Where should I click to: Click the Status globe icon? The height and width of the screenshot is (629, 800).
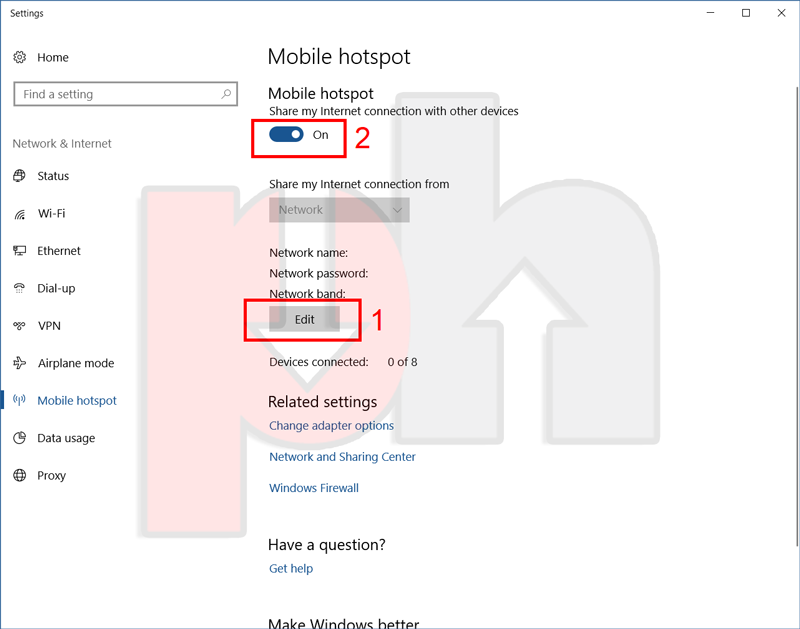19,176
